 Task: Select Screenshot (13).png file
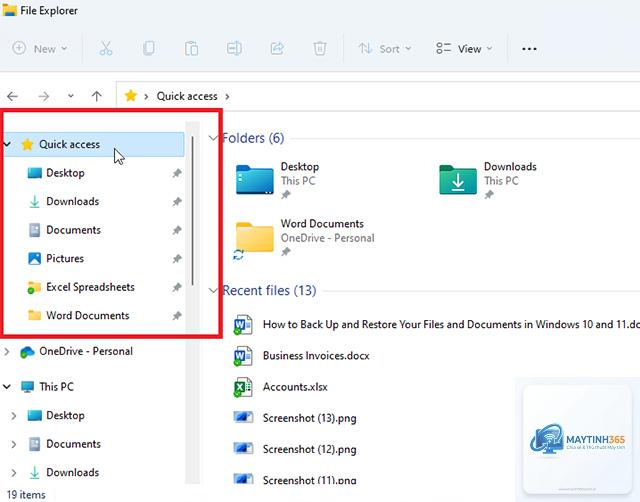(x=309, y=418)
